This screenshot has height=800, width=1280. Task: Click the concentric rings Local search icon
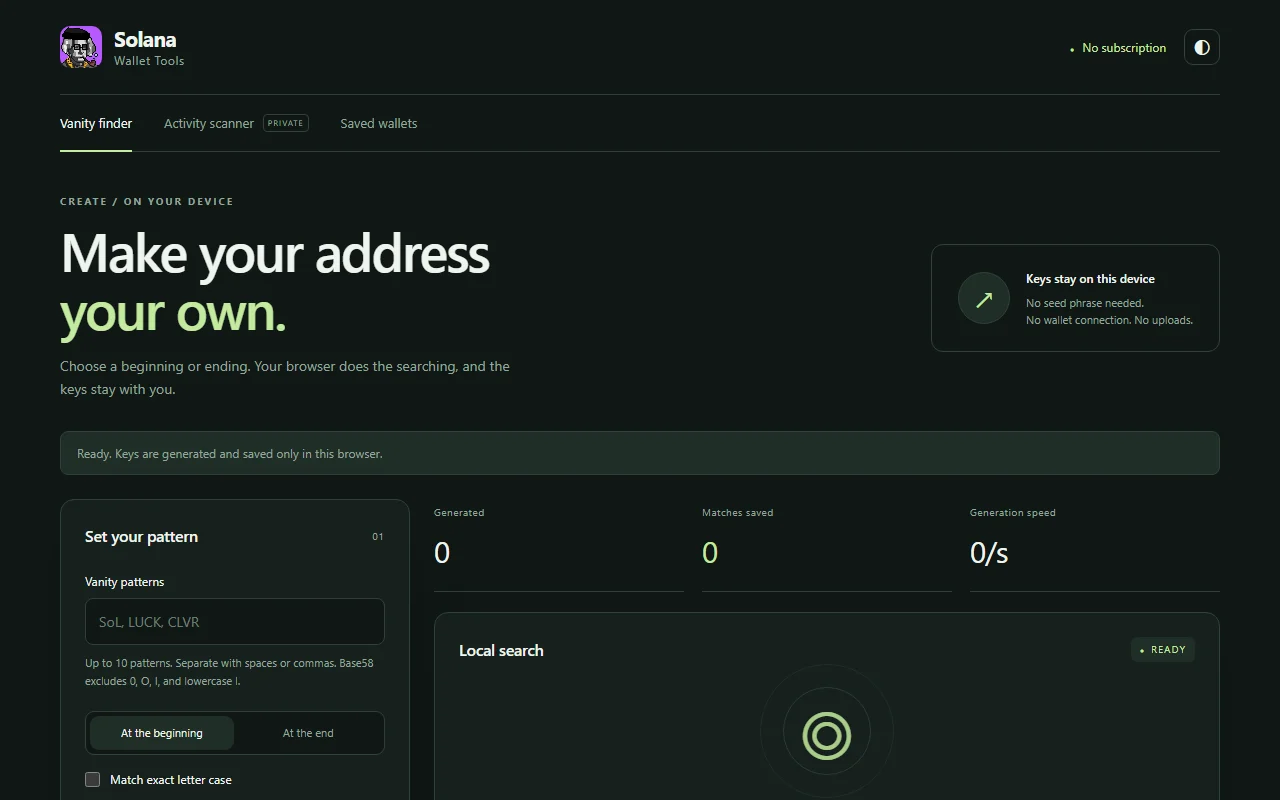click(826, 735)
